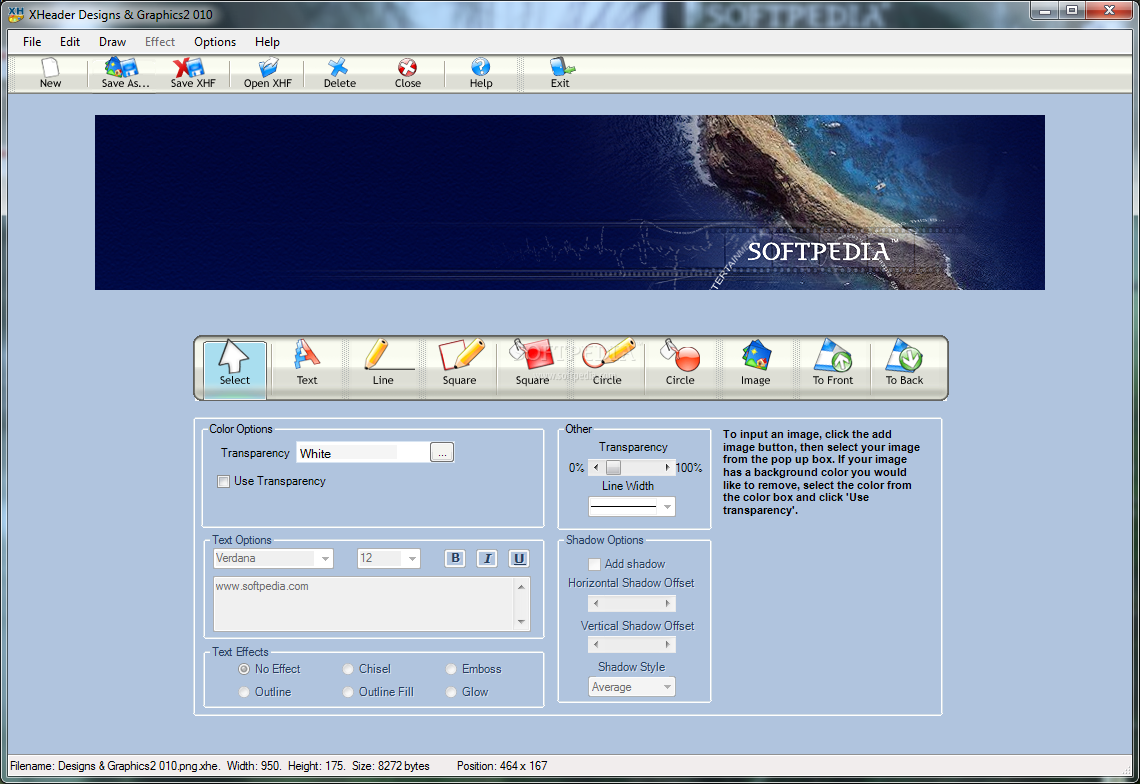Click the XH application icon in title bar
Viewport: 1140px width, 784px height.
coord(15,14)
